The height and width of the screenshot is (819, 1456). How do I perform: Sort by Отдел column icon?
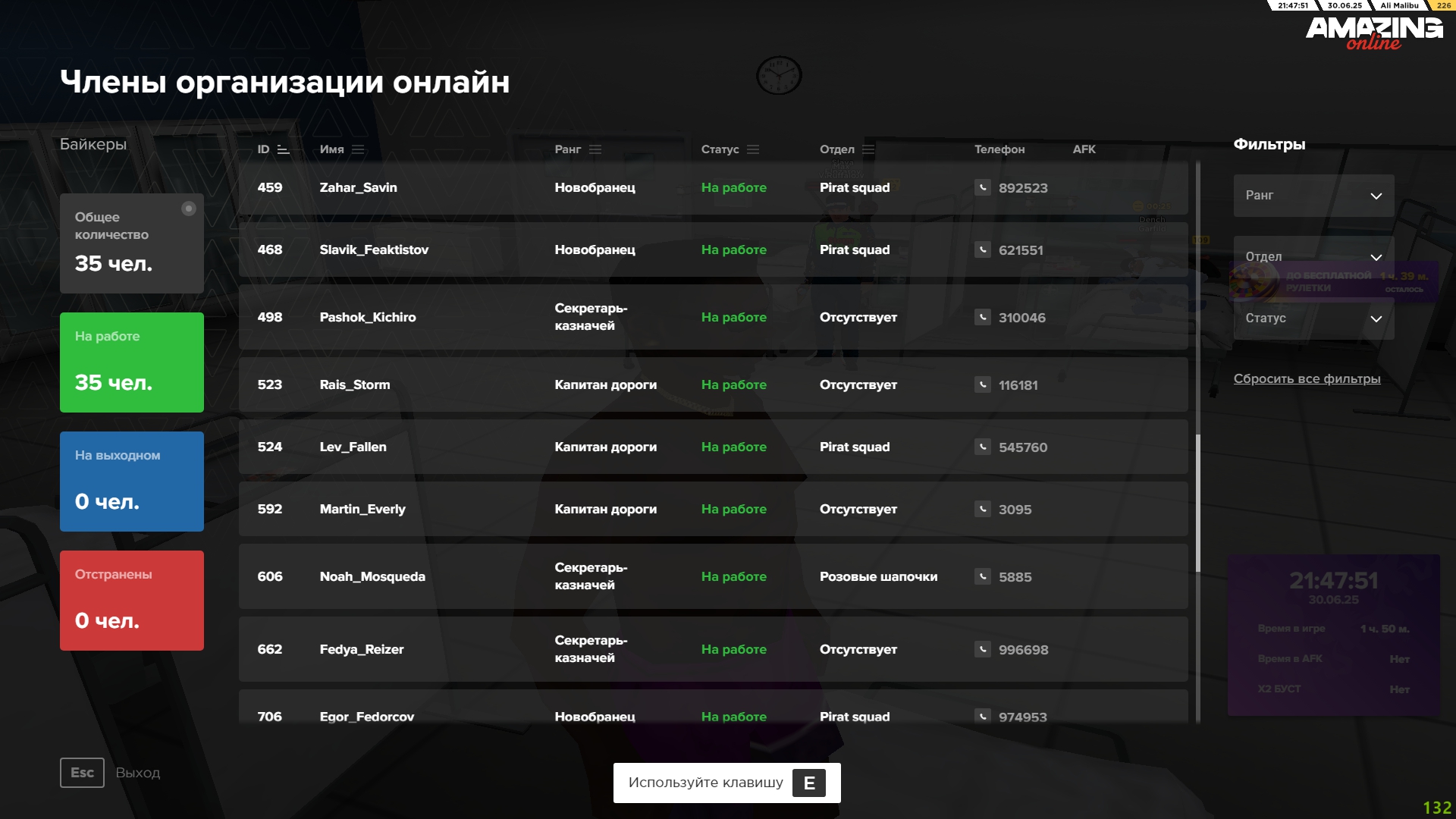868,149
